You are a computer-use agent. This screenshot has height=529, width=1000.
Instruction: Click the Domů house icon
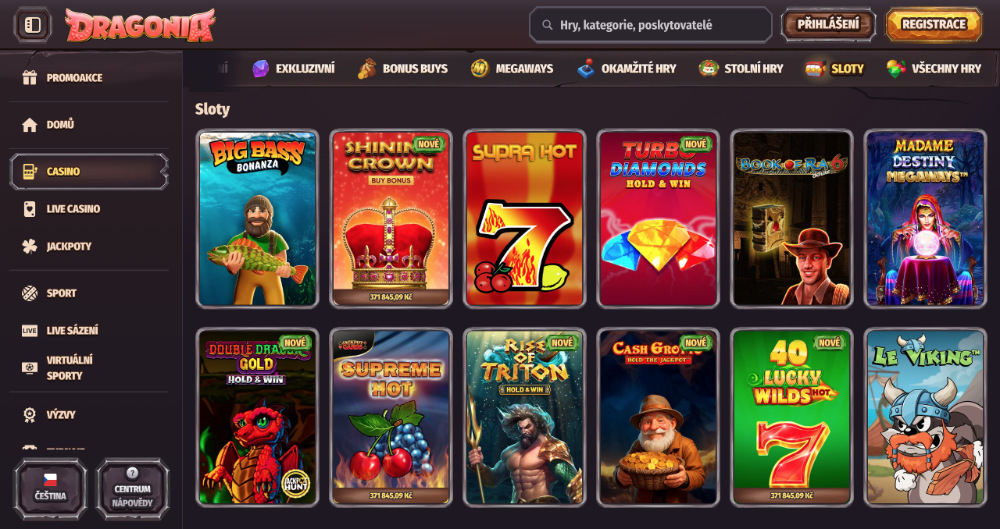coord(29,124)
